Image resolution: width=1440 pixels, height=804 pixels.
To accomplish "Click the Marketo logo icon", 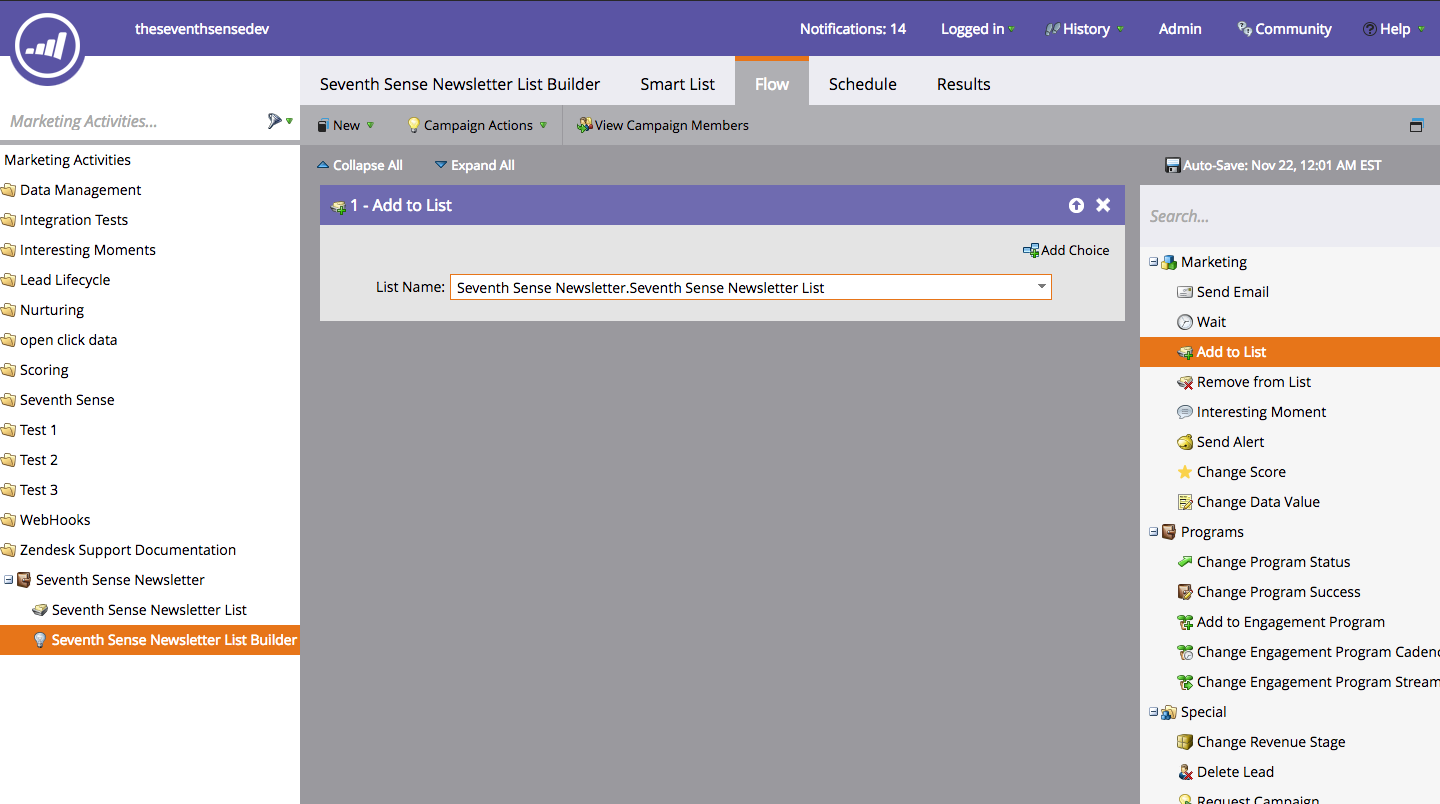I will point(47,45).
